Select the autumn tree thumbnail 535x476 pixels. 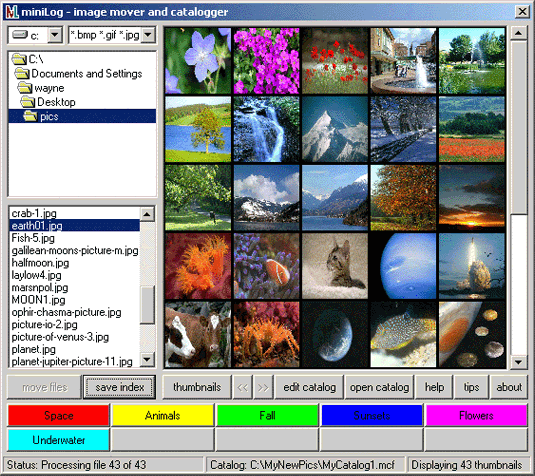(403, 198)
